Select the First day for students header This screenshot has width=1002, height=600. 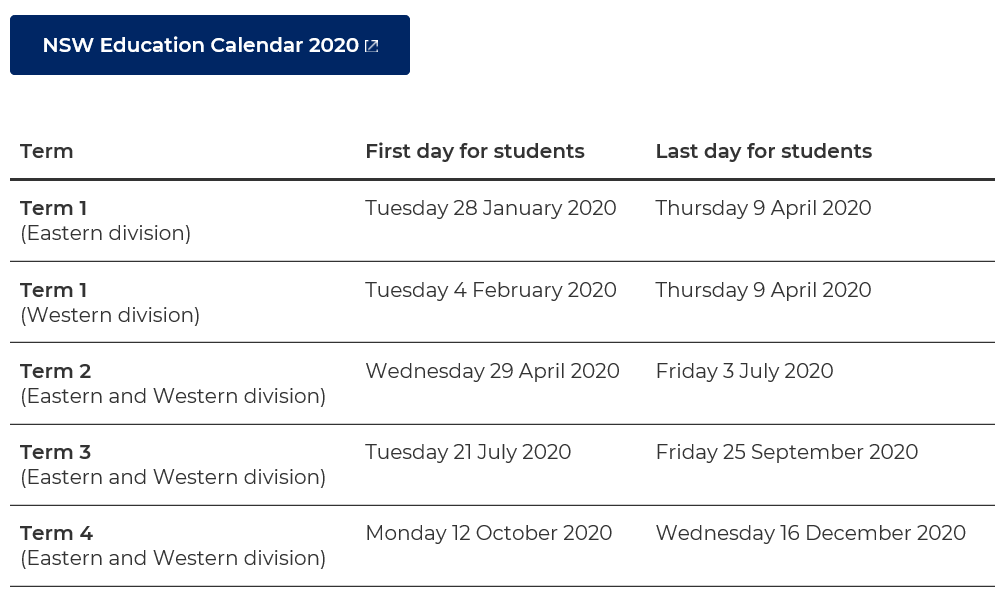point(475,151)
